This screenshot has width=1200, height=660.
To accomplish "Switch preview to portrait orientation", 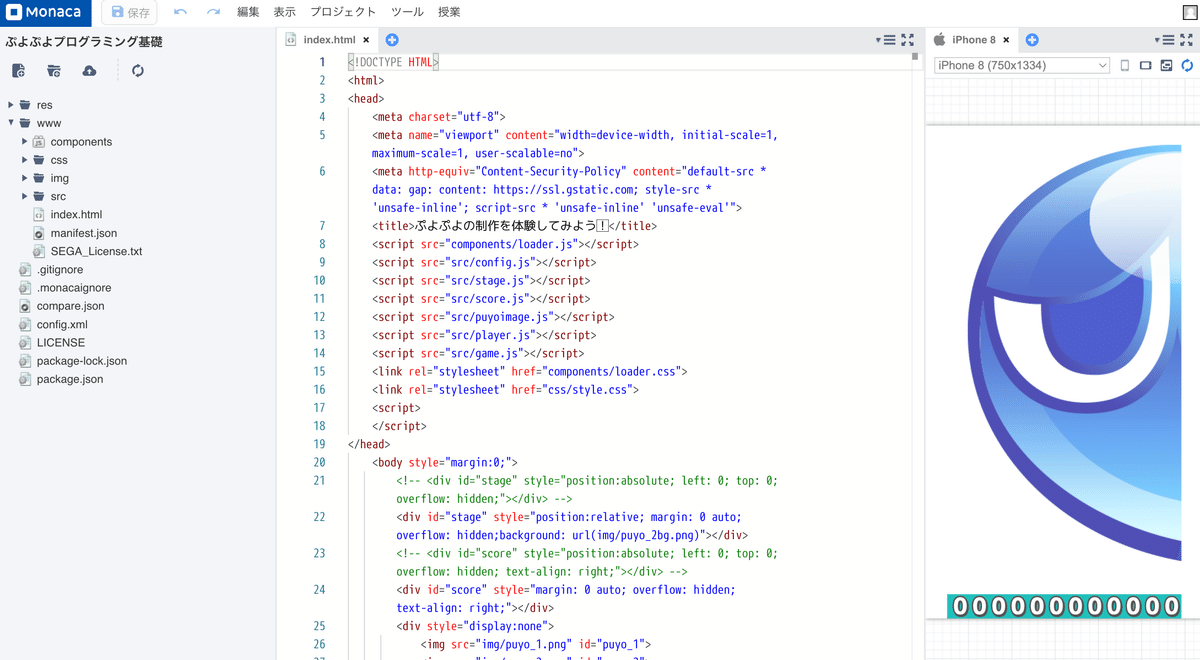I will (x=1125, y=66).
